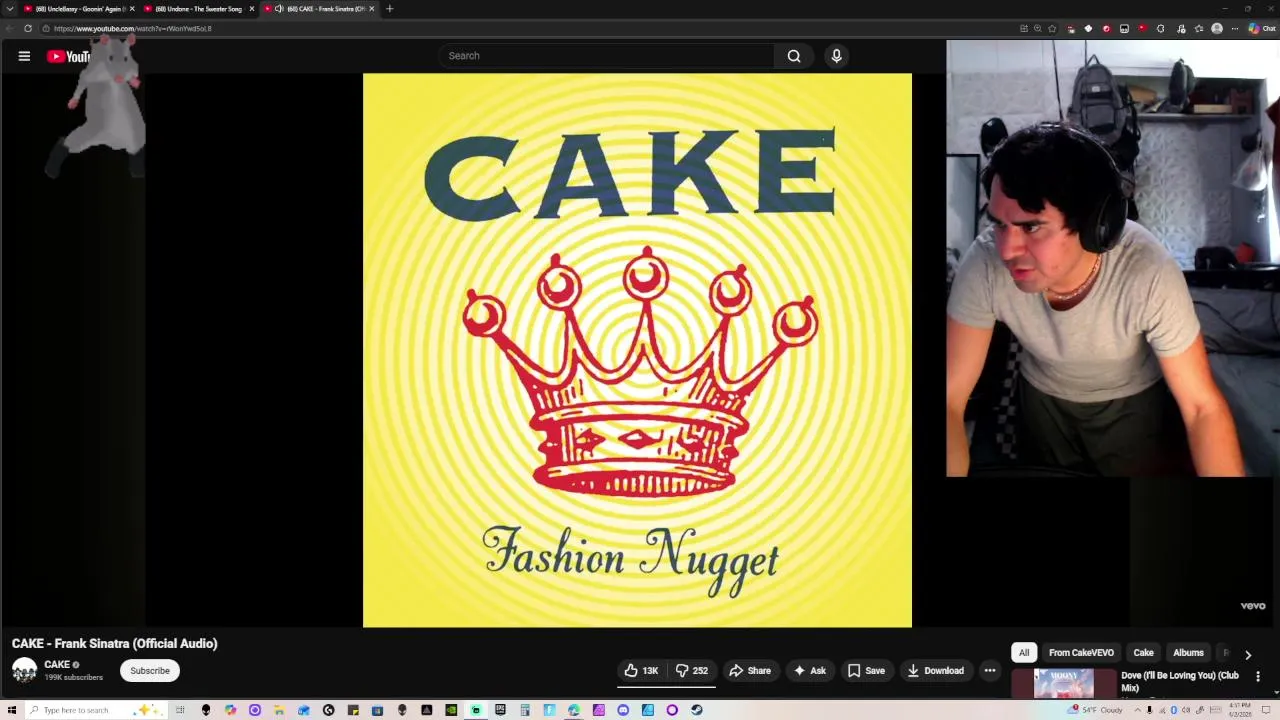1280x720 pixels.
Task: Open Windows Start menu
Action: pos(11,710)
